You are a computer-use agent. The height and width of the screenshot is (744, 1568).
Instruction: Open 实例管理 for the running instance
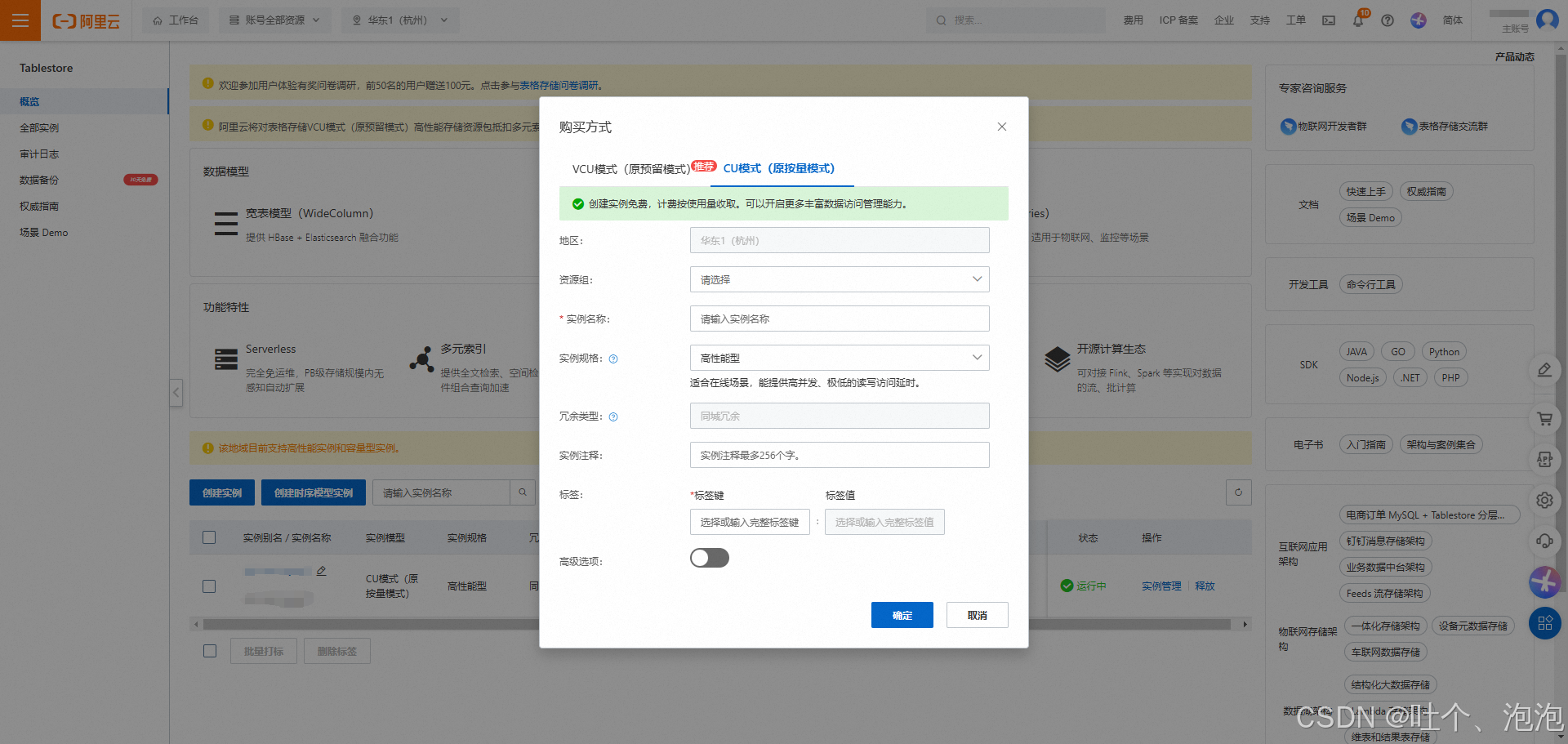[x=1160, y=586]
